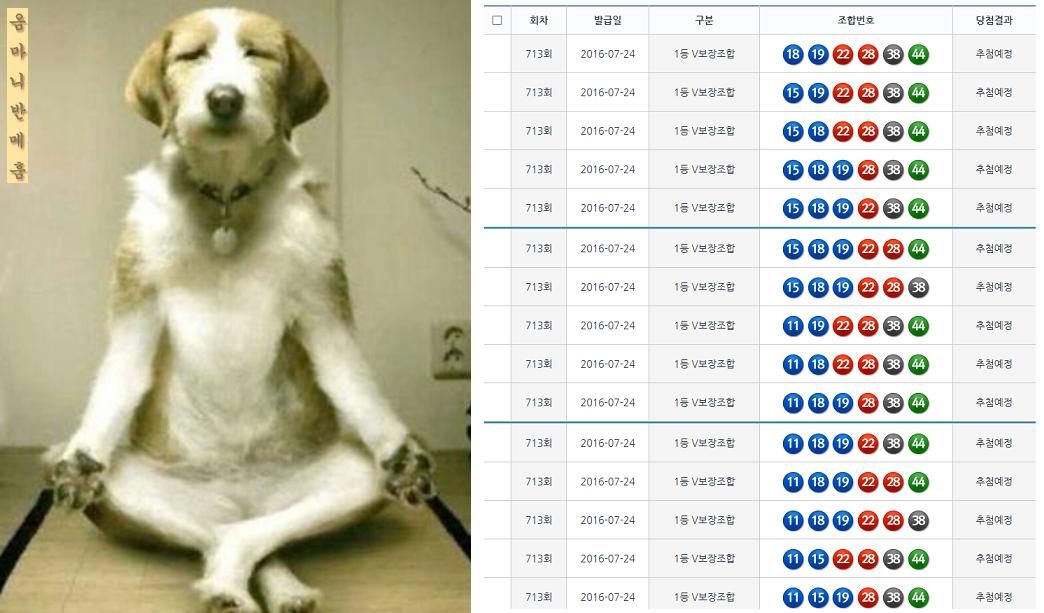
Task: Click the 조합번호 column header
Action: (856, 20)
